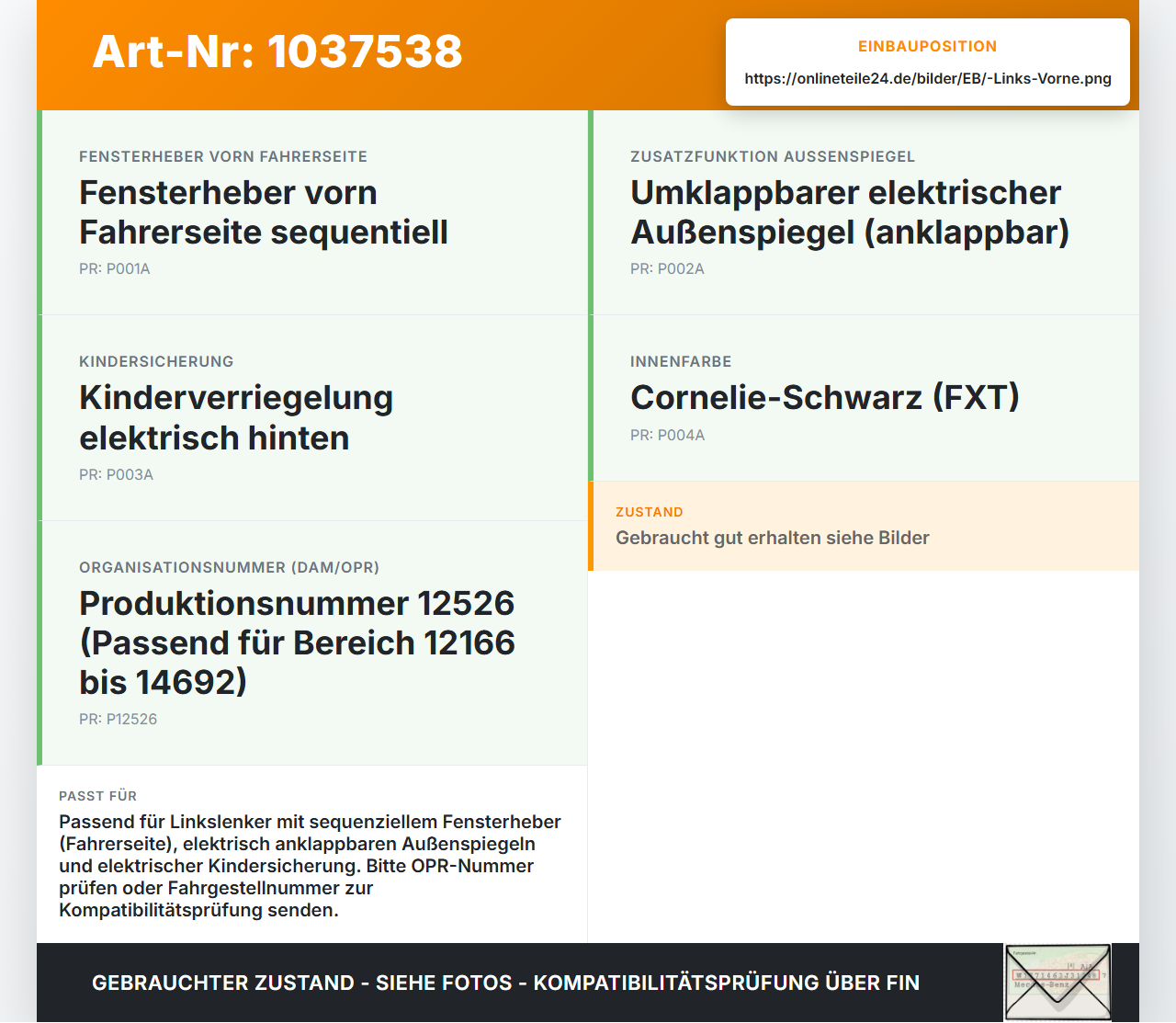
Task: Select the Umklappbarer elektrischer Außenspiegel card
Action: click(864, 212)
